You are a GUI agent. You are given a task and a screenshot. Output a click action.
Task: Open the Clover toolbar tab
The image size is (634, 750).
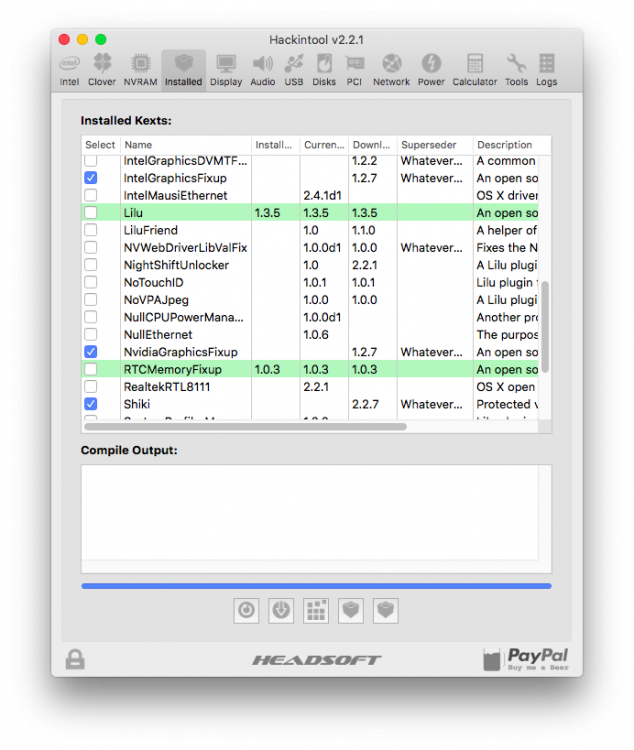(x=101, y=70)
